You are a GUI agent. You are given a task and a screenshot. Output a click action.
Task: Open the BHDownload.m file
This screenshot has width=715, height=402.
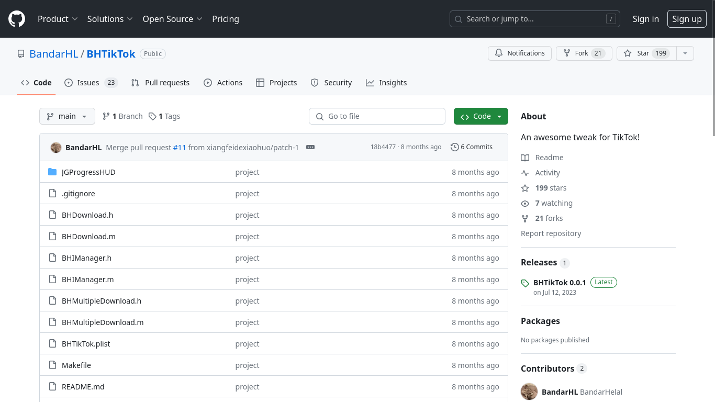pyautogui.click(x=88, y=236)
